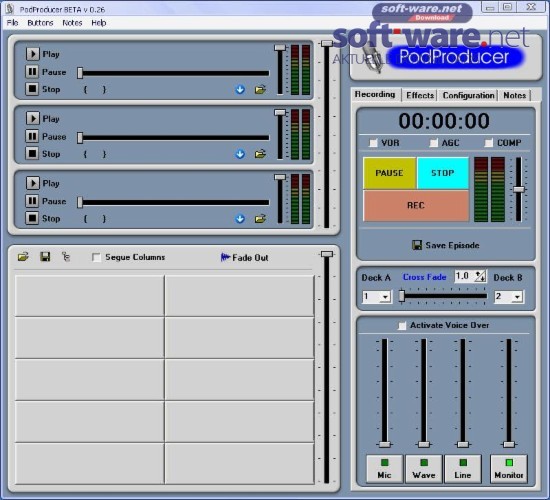The height and width of the screenshot is (500, 550).
Task: Open file folder icon on second deck
Action: coord(260,154)
